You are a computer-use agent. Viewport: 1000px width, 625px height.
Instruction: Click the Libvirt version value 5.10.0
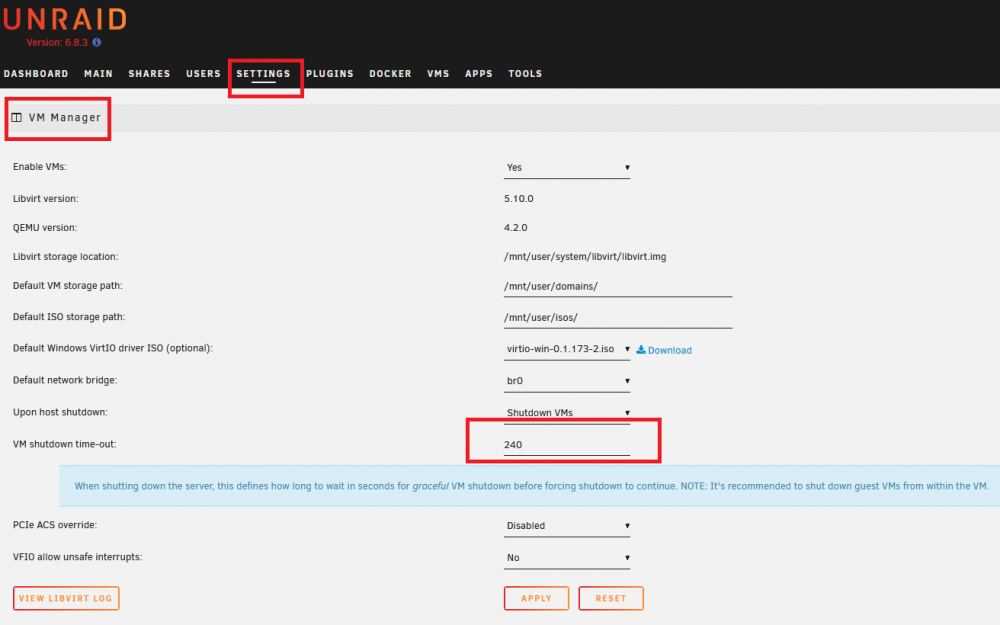point(518,198)
